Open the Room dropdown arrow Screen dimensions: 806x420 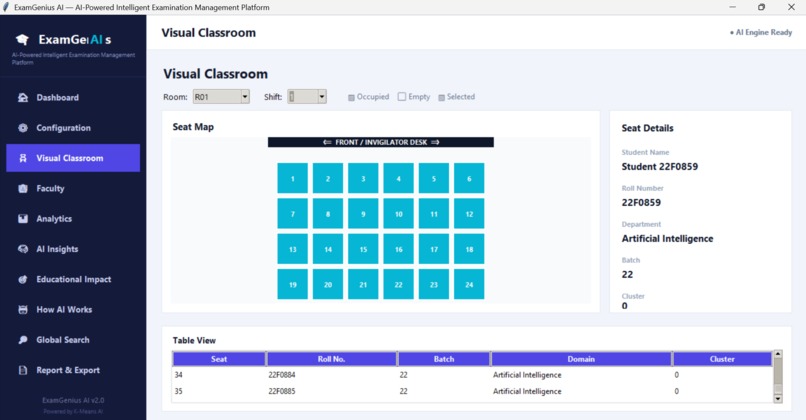(245, 97)
